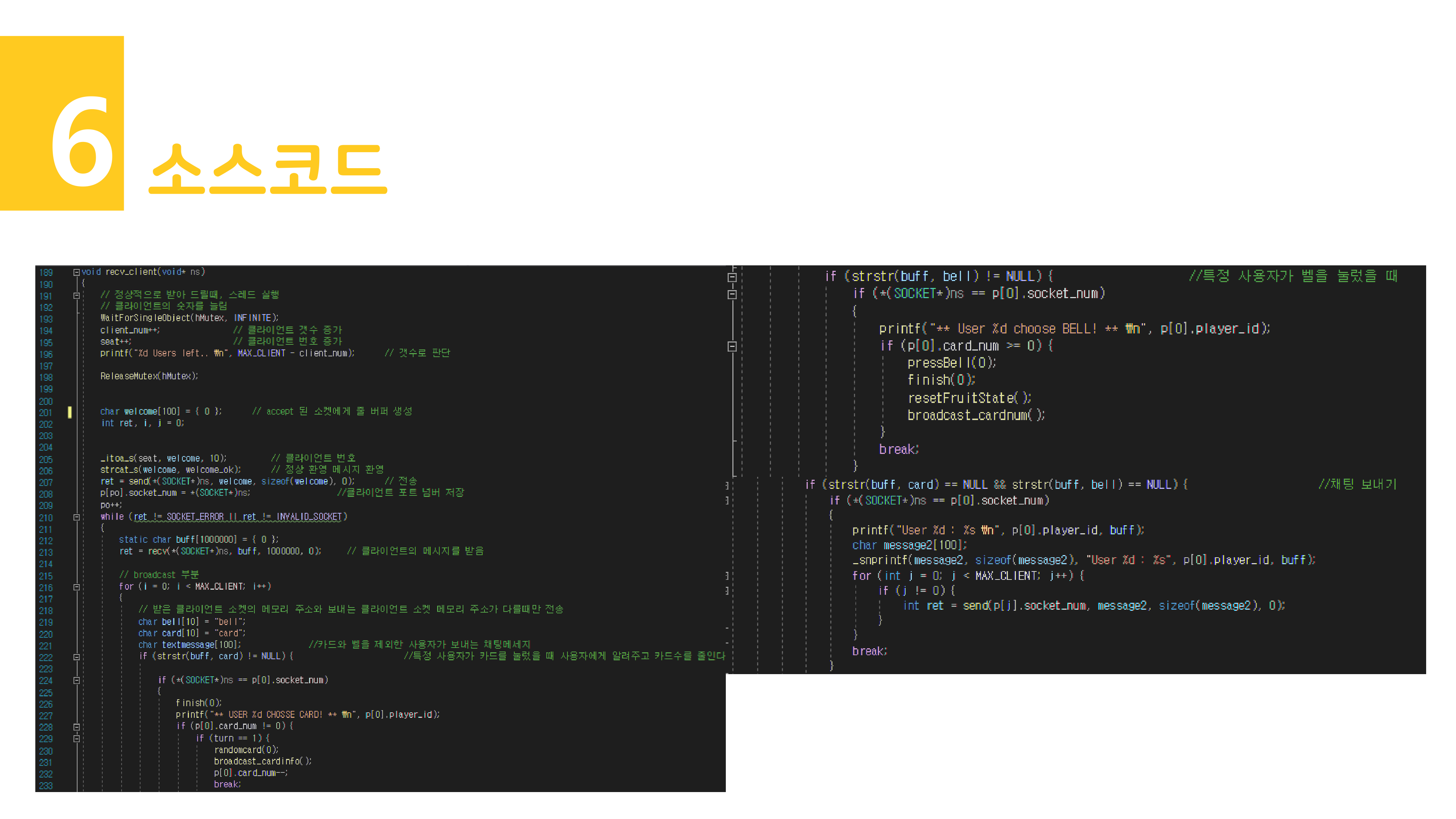
Task: Click the WaitForSingleObject(hMutex, INFINITE) call
Action: coord(186,318)
